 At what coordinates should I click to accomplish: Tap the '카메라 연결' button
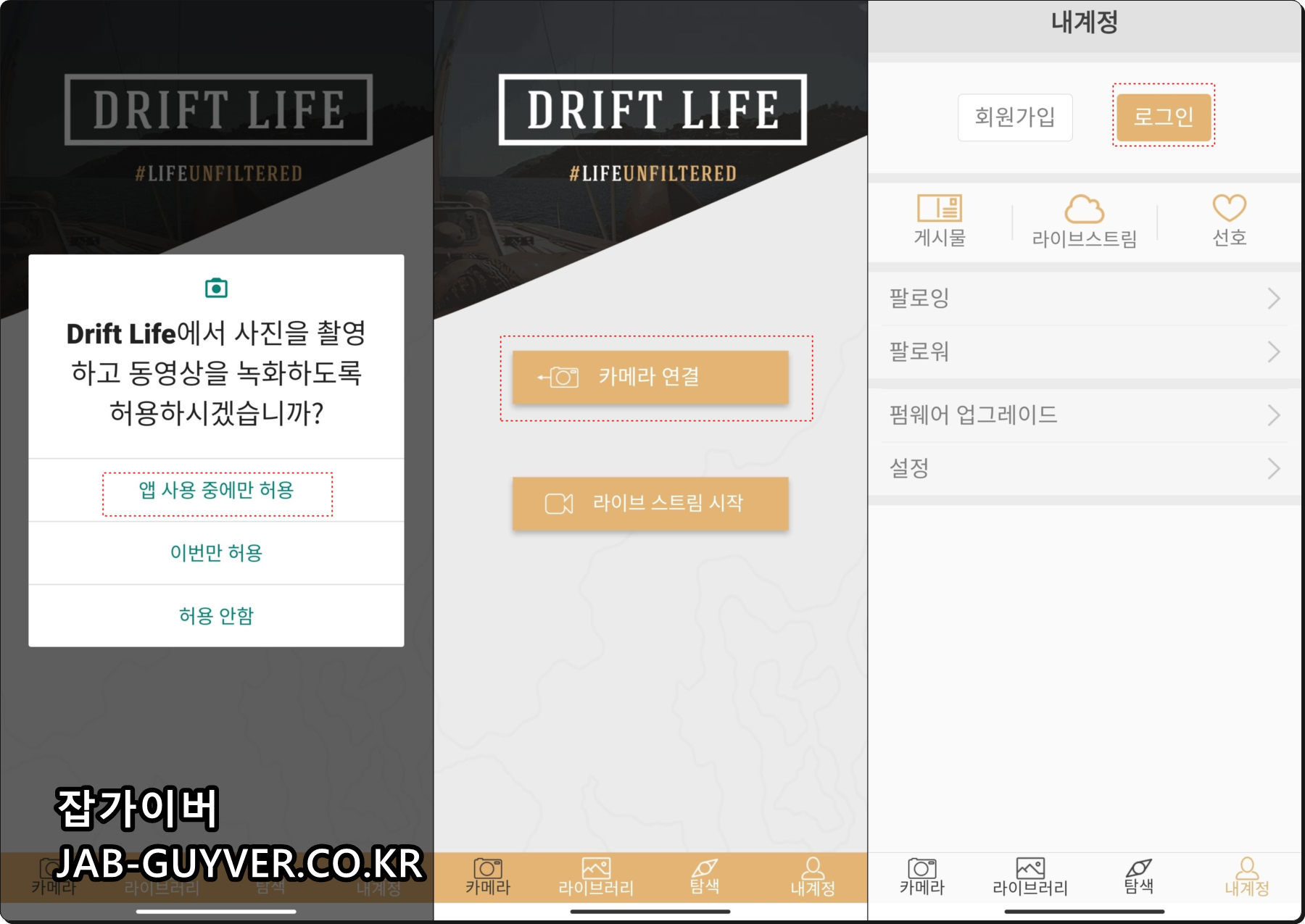click(x=650, y=377)
